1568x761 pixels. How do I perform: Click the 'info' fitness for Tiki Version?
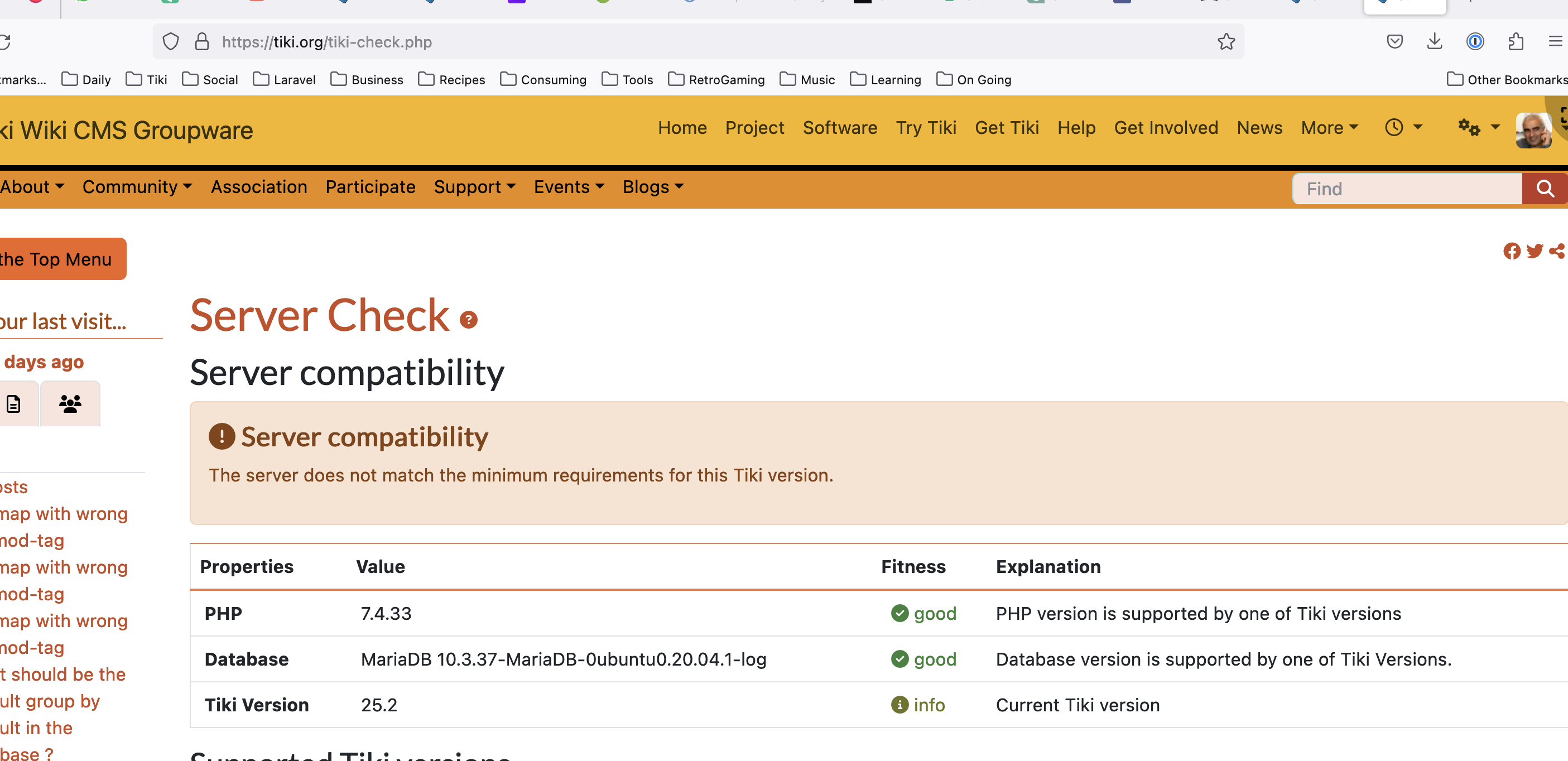tap(918, 705)
